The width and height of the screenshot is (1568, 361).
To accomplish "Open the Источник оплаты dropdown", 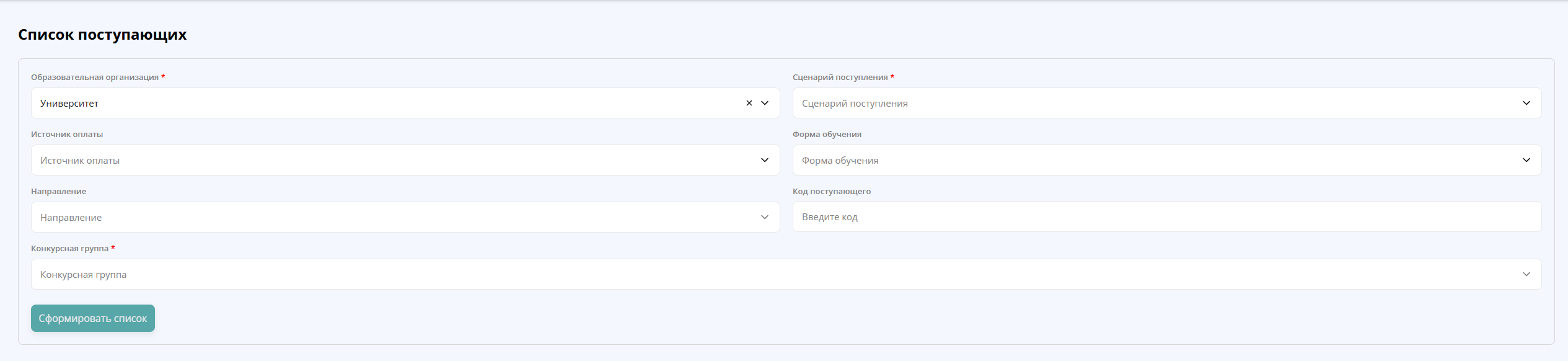I will pos(405,160).
